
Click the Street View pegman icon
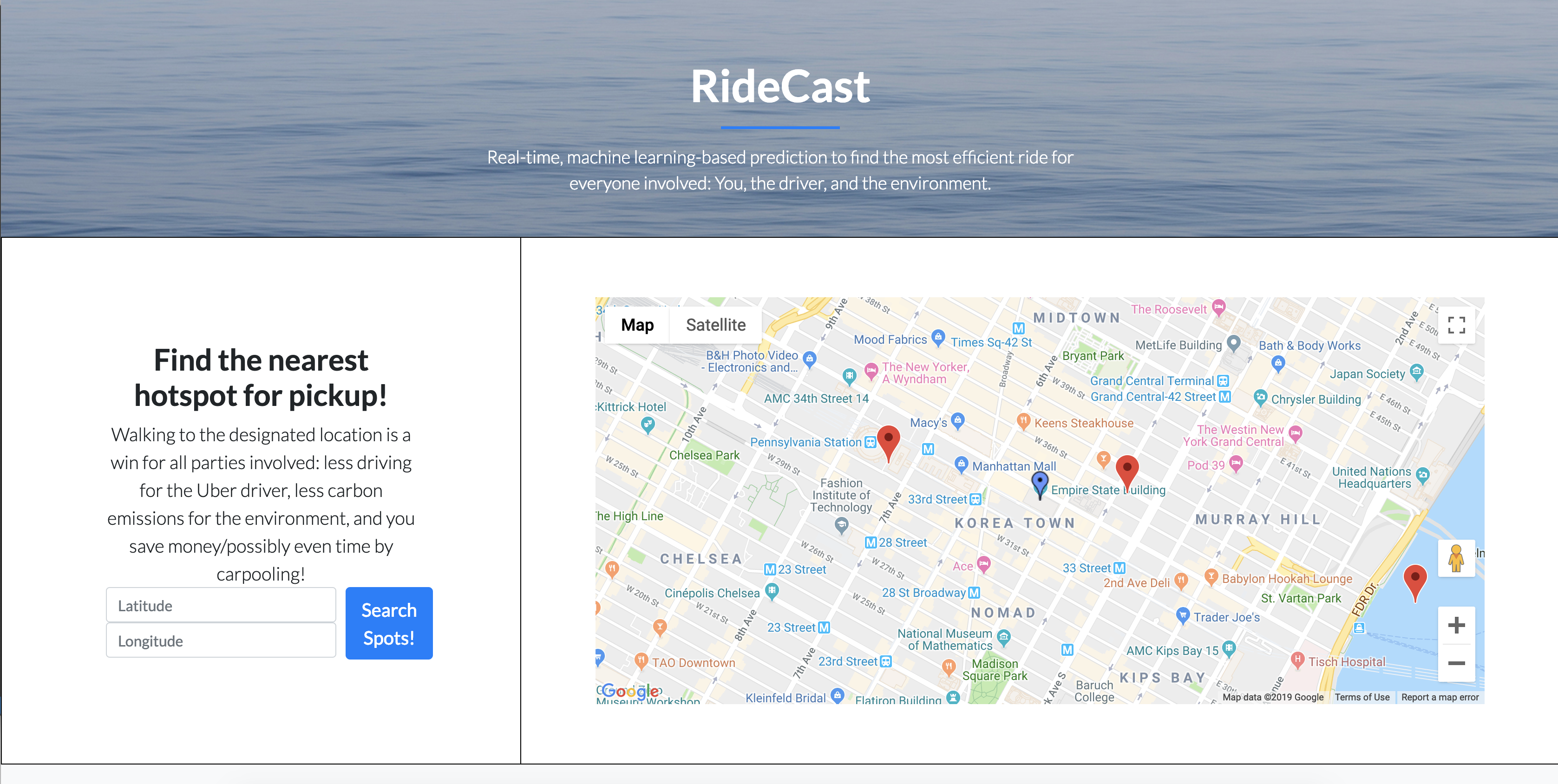coord(1456,558)
